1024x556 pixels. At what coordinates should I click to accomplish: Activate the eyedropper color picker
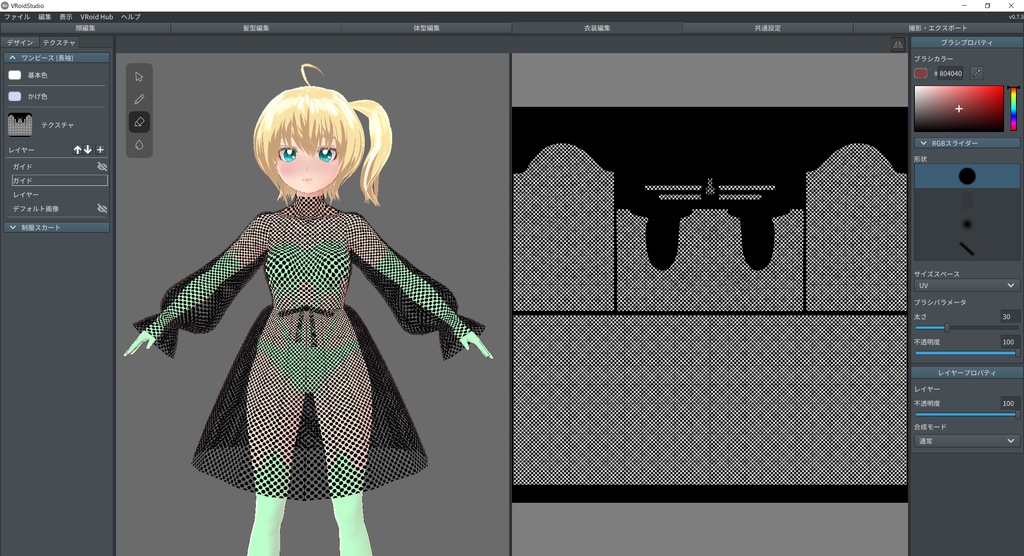coord(976,73)
